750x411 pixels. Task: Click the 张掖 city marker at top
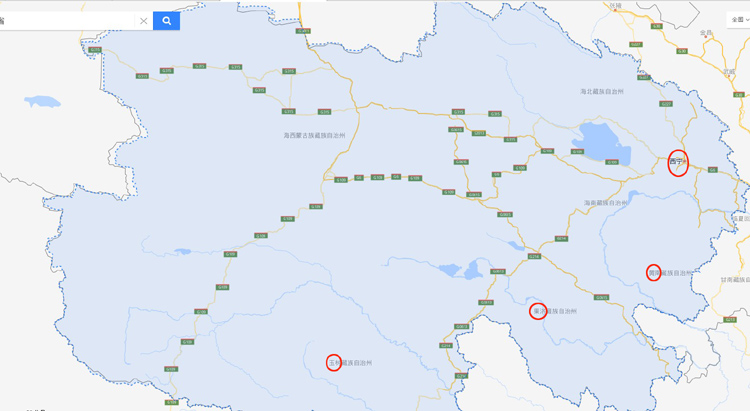pos(616,6)
